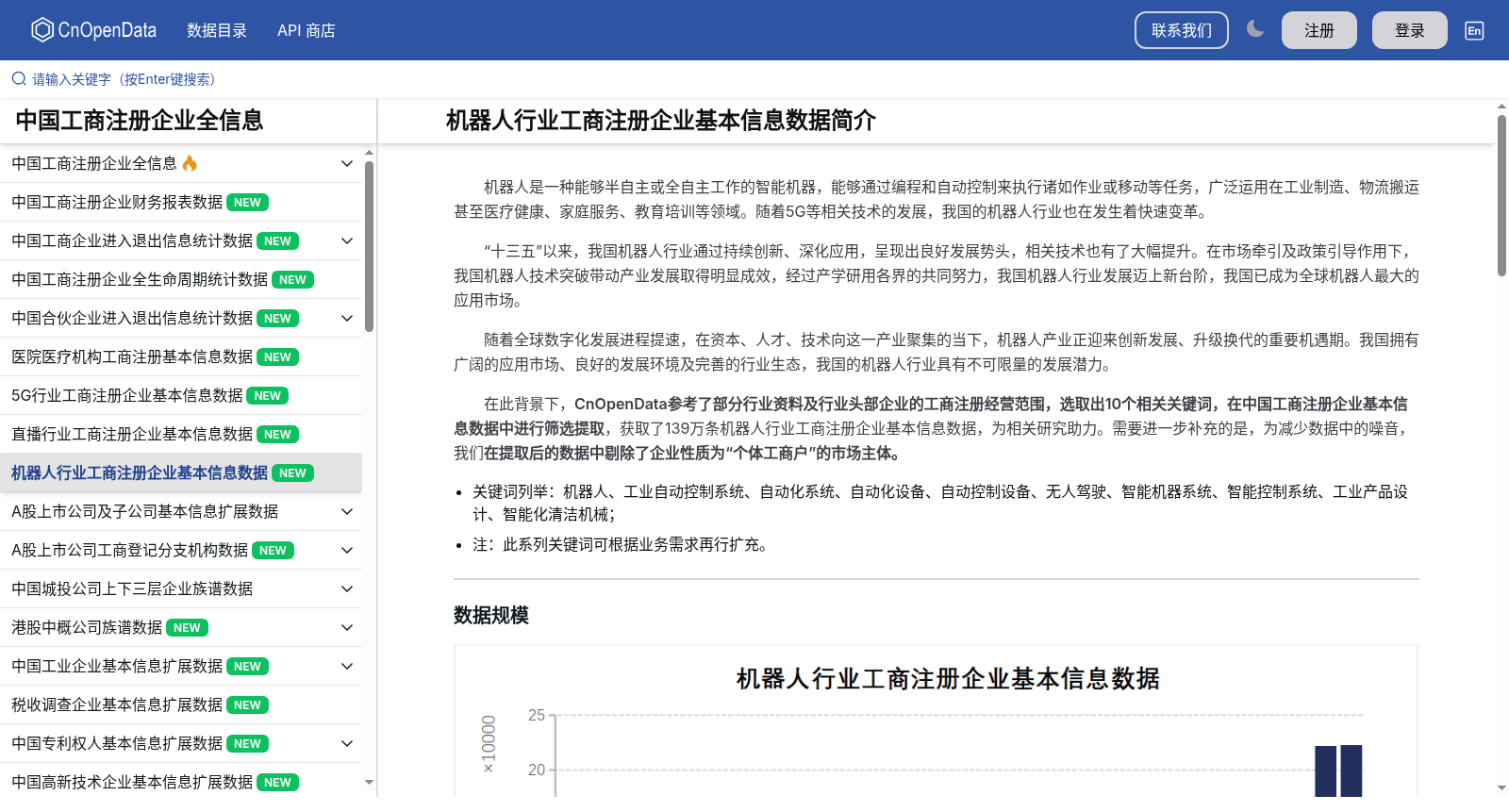Click NEW badge on 港股中概公司族谱数据
The height and width of the screenshot is (812, 1509).
[x=187, y=628]
